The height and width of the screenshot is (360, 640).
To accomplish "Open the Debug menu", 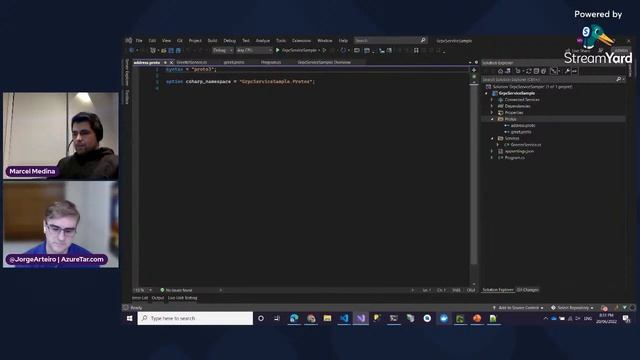I will [x=229, y=40].
